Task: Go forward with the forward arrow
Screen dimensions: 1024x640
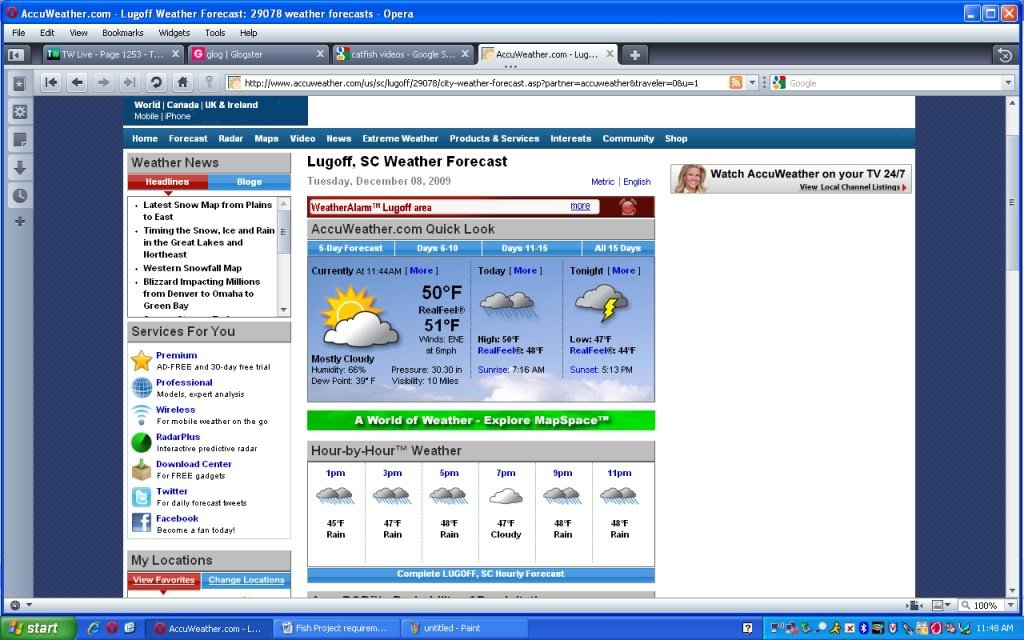Action: tap(103, 82)
